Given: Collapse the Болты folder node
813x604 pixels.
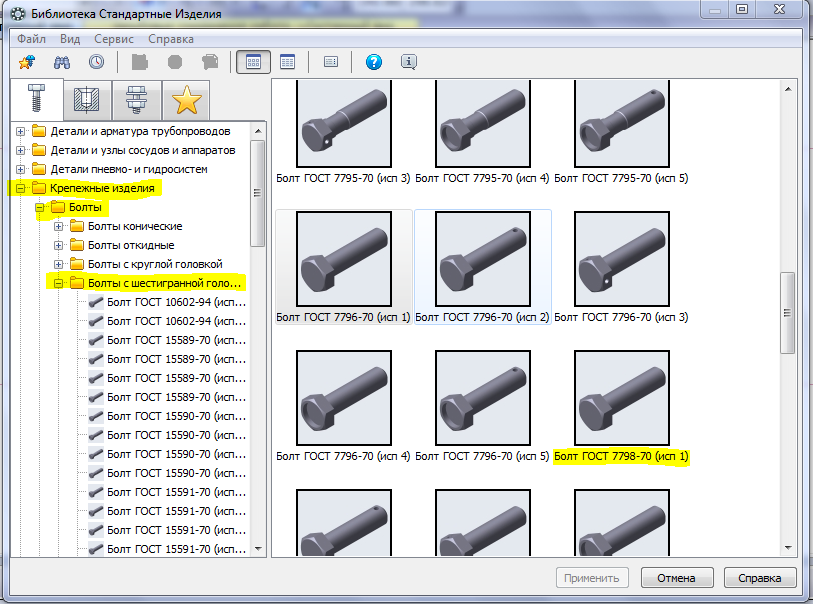Looking at the screenshot, I should pyautogui.click(x=39, y=207).
